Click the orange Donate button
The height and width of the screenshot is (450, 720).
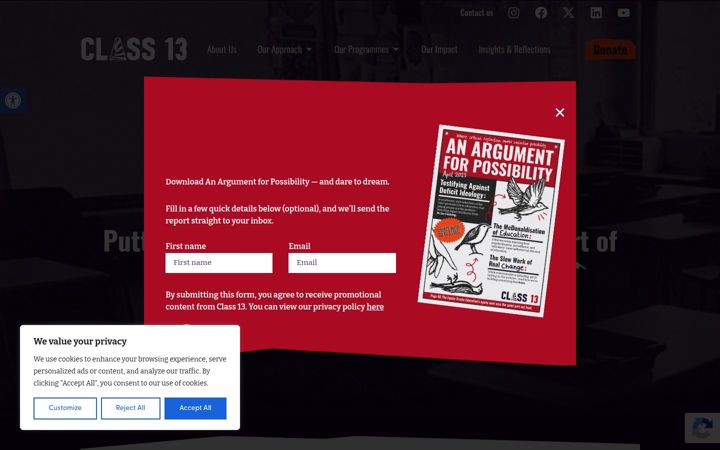pos(610,50)
